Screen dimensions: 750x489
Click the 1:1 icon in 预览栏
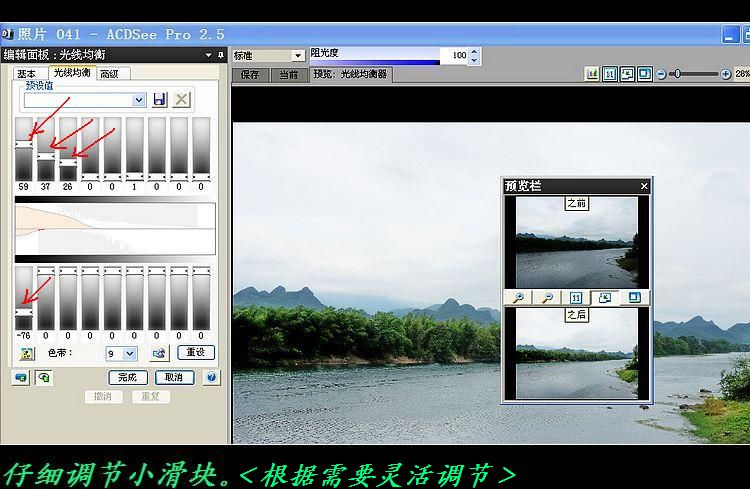pos(576,298)
